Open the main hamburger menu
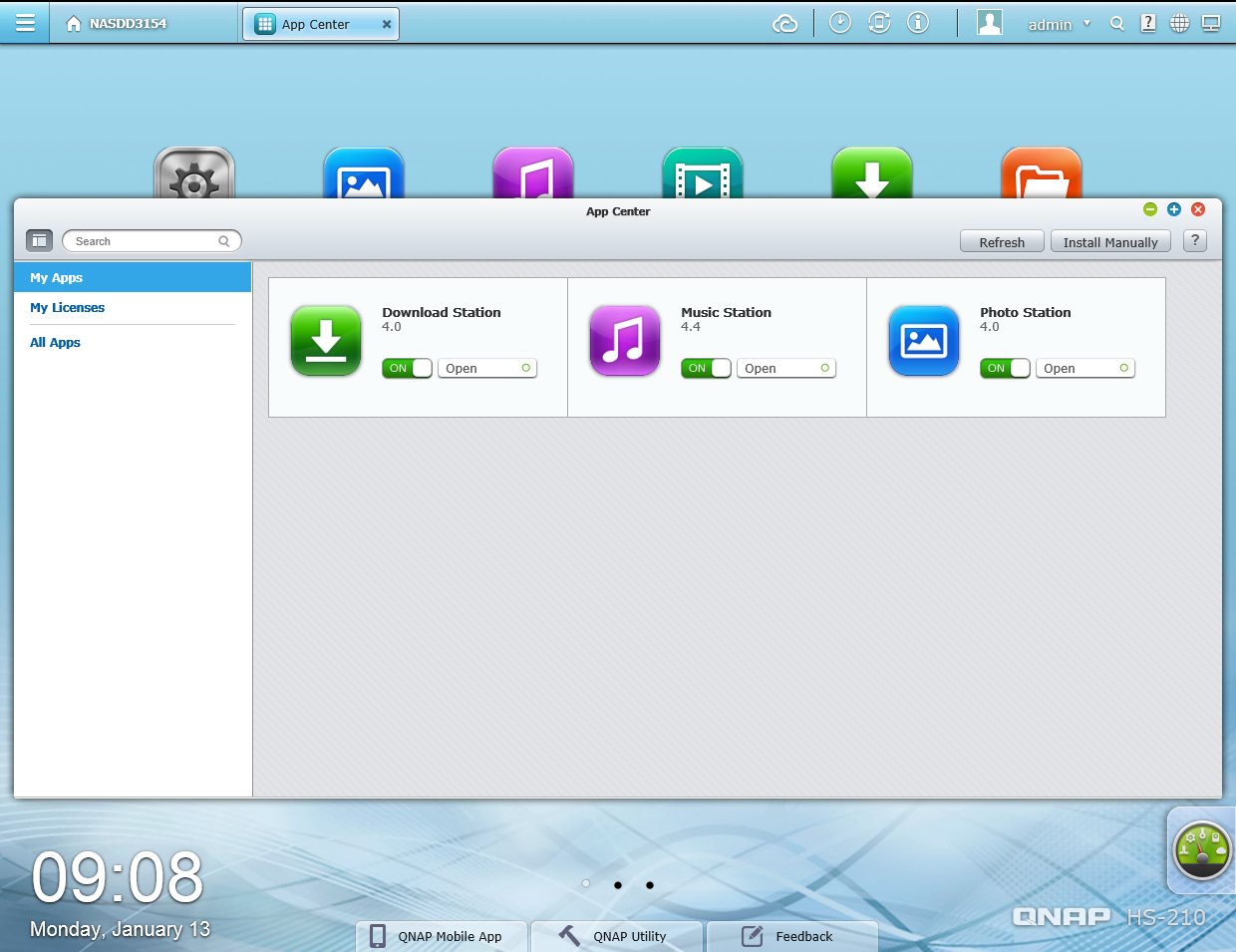1236x952 pixels. (x=25, y=23)
